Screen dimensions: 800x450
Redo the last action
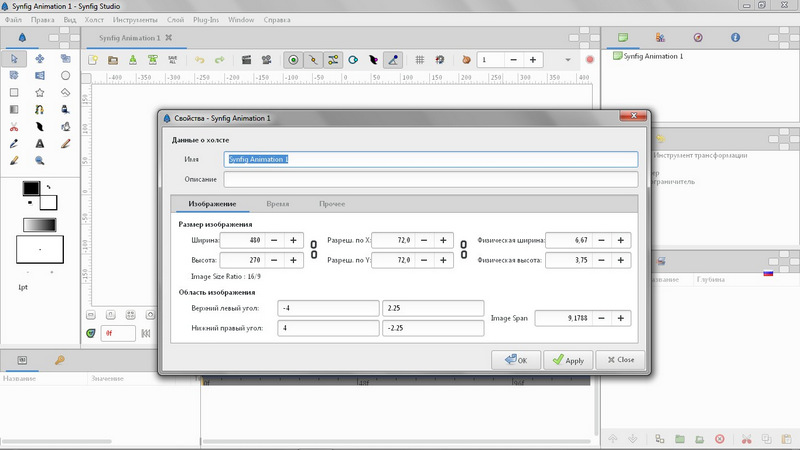(219, 60)
